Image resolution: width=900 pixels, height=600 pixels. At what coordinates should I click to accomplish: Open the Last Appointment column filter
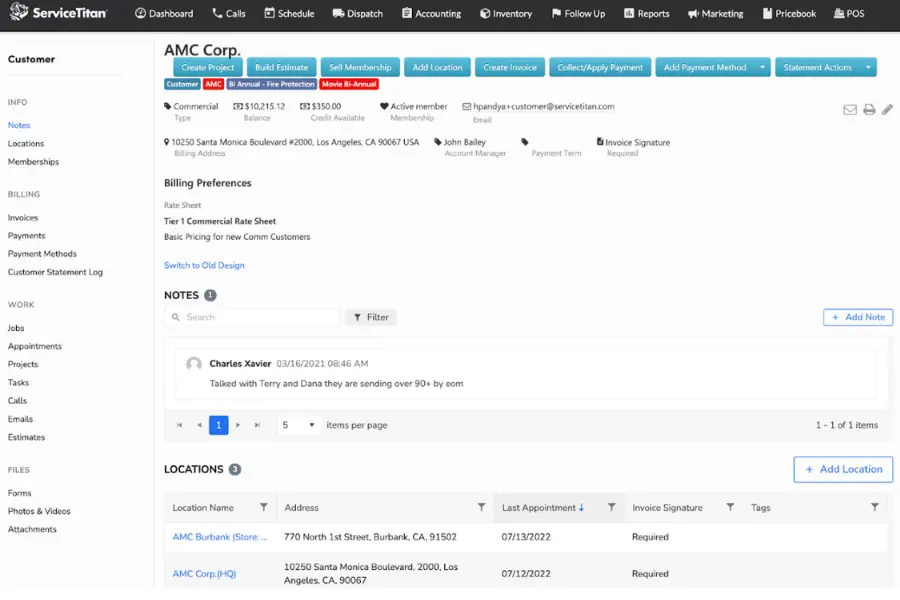click(x=611, y=507)
